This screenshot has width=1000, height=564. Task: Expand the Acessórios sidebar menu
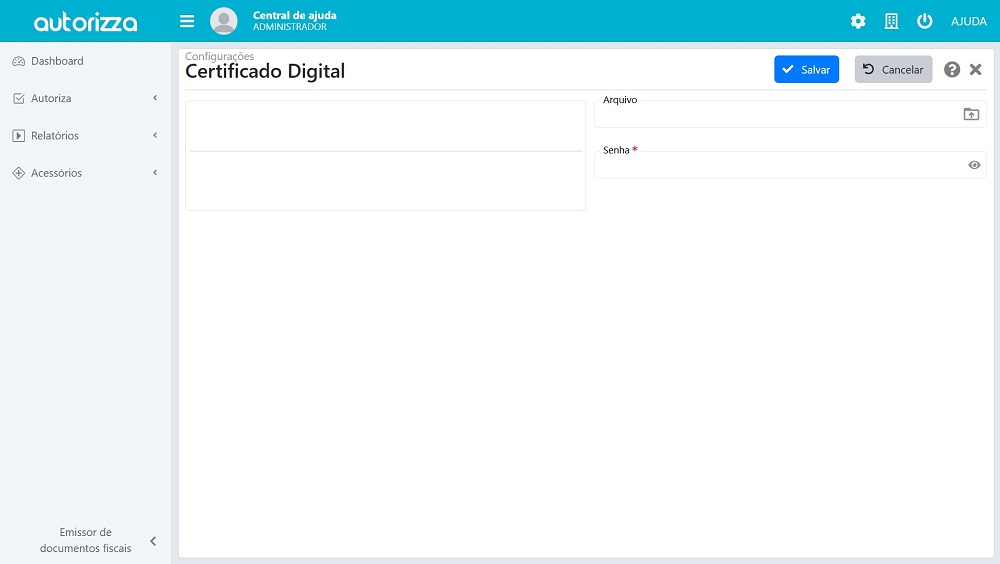coord(85,173)
